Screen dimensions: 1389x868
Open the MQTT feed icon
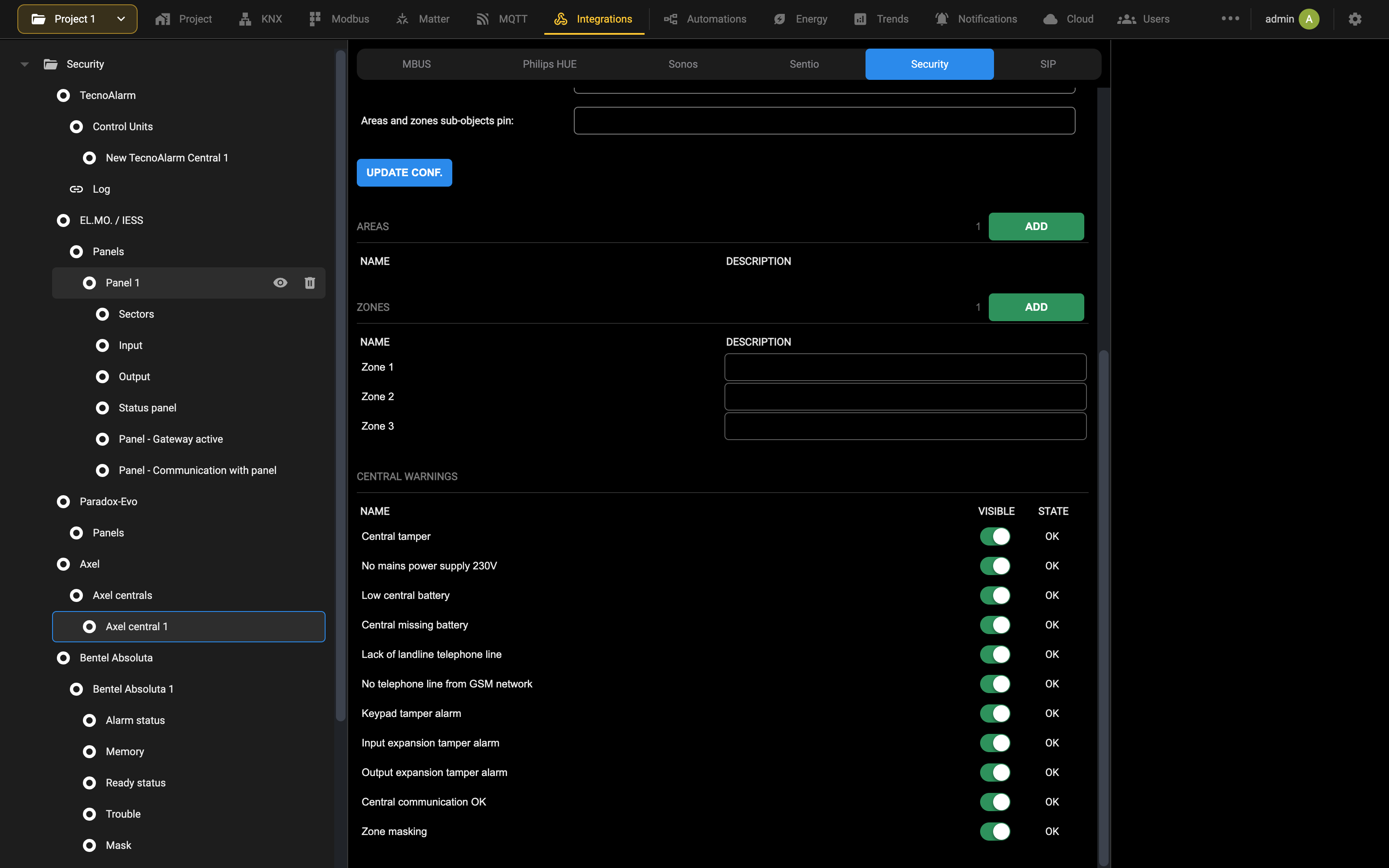[483, 19]
